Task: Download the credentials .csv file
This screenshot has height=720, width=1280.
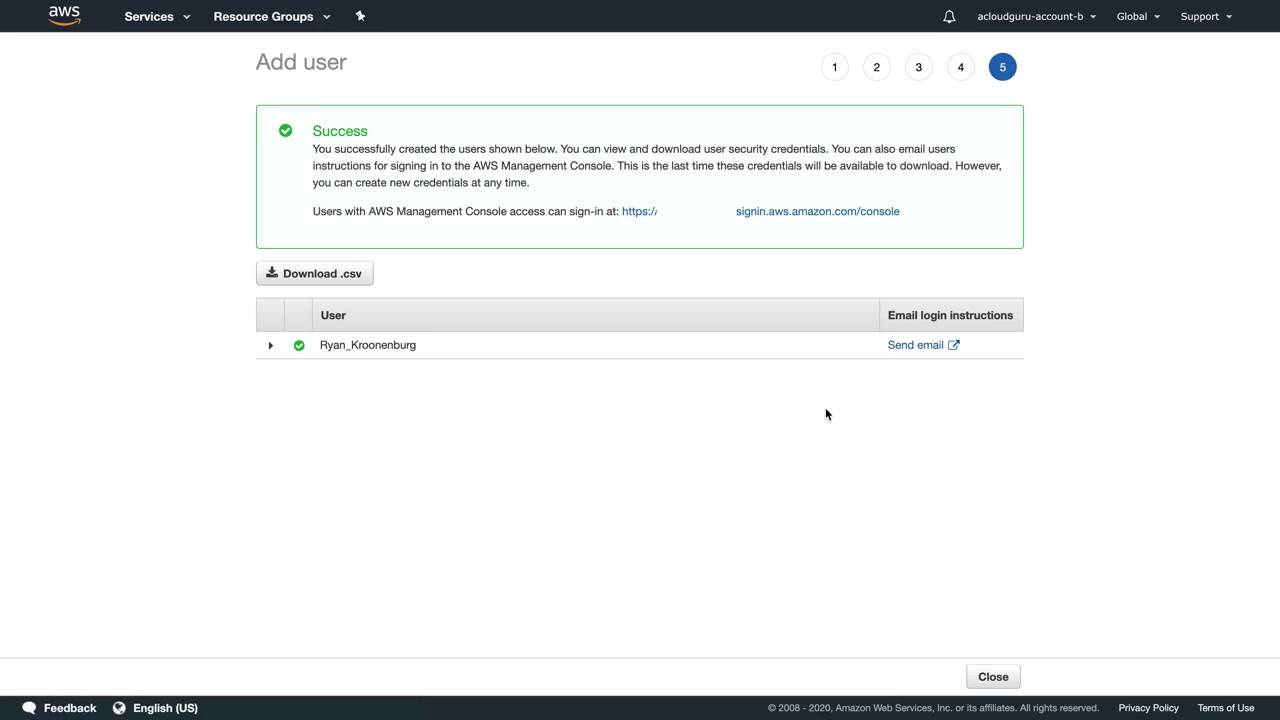Action: coord(314,273)
